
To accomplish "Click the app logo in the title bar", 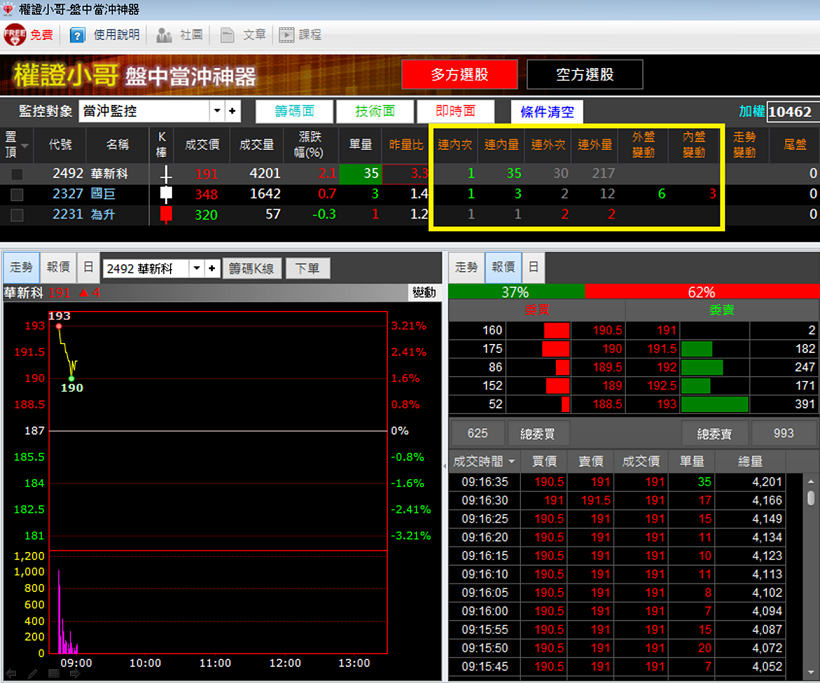I will tap(8, 9).
